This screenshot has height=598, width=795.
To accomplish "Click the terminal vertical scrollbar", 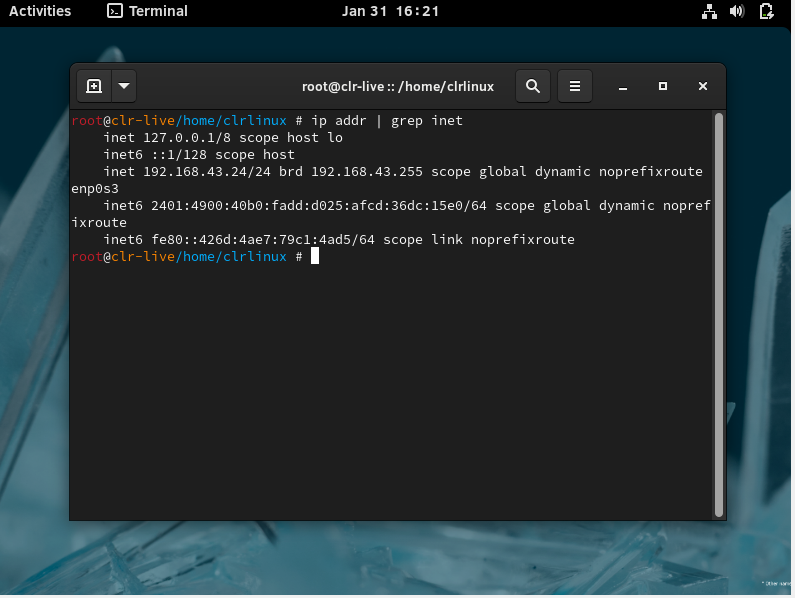I will pos(718,314).
